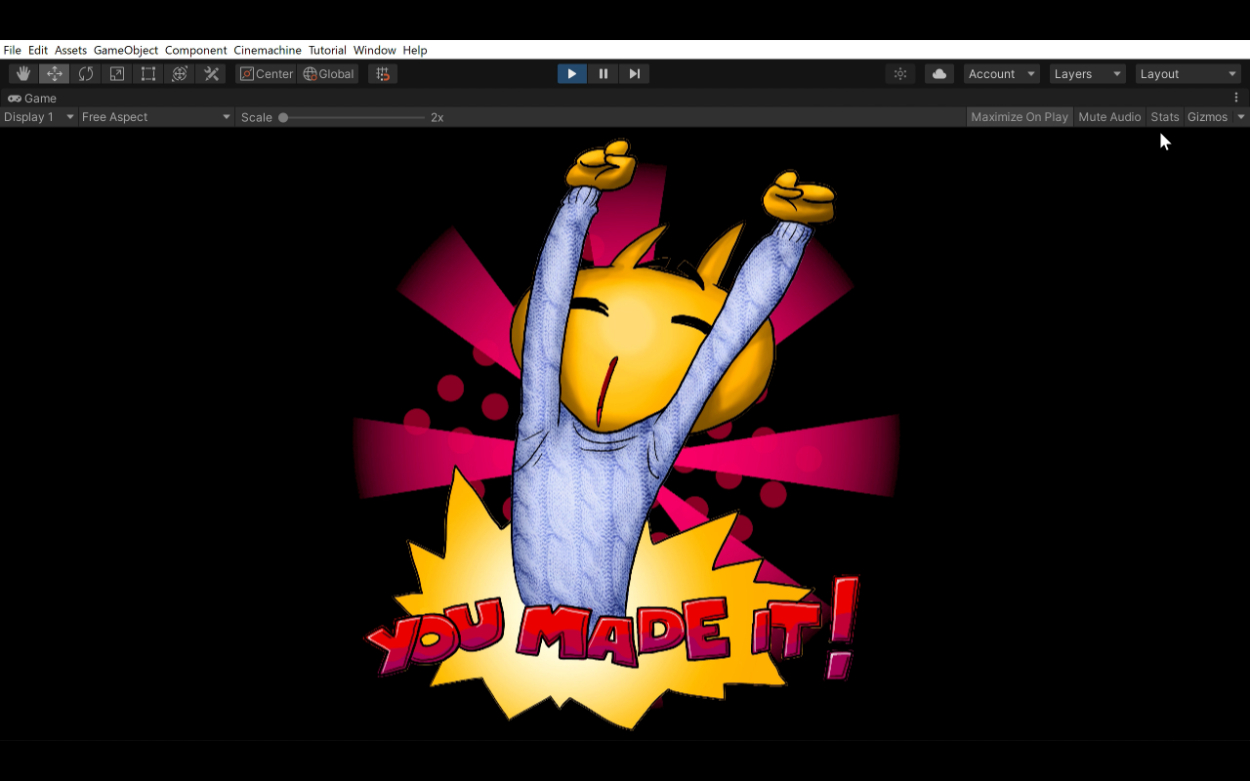
Task: Open the Cinemachine menu
Action: pos(267,50)
